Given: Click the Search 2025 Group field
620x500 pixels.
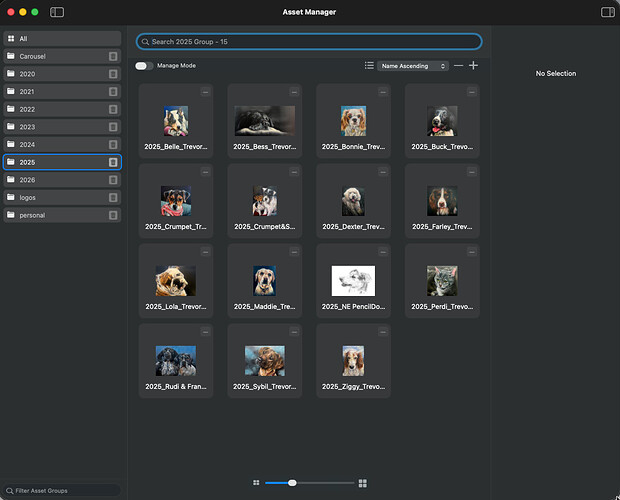Looking at the screenshot, I should [x=309, y=42].
